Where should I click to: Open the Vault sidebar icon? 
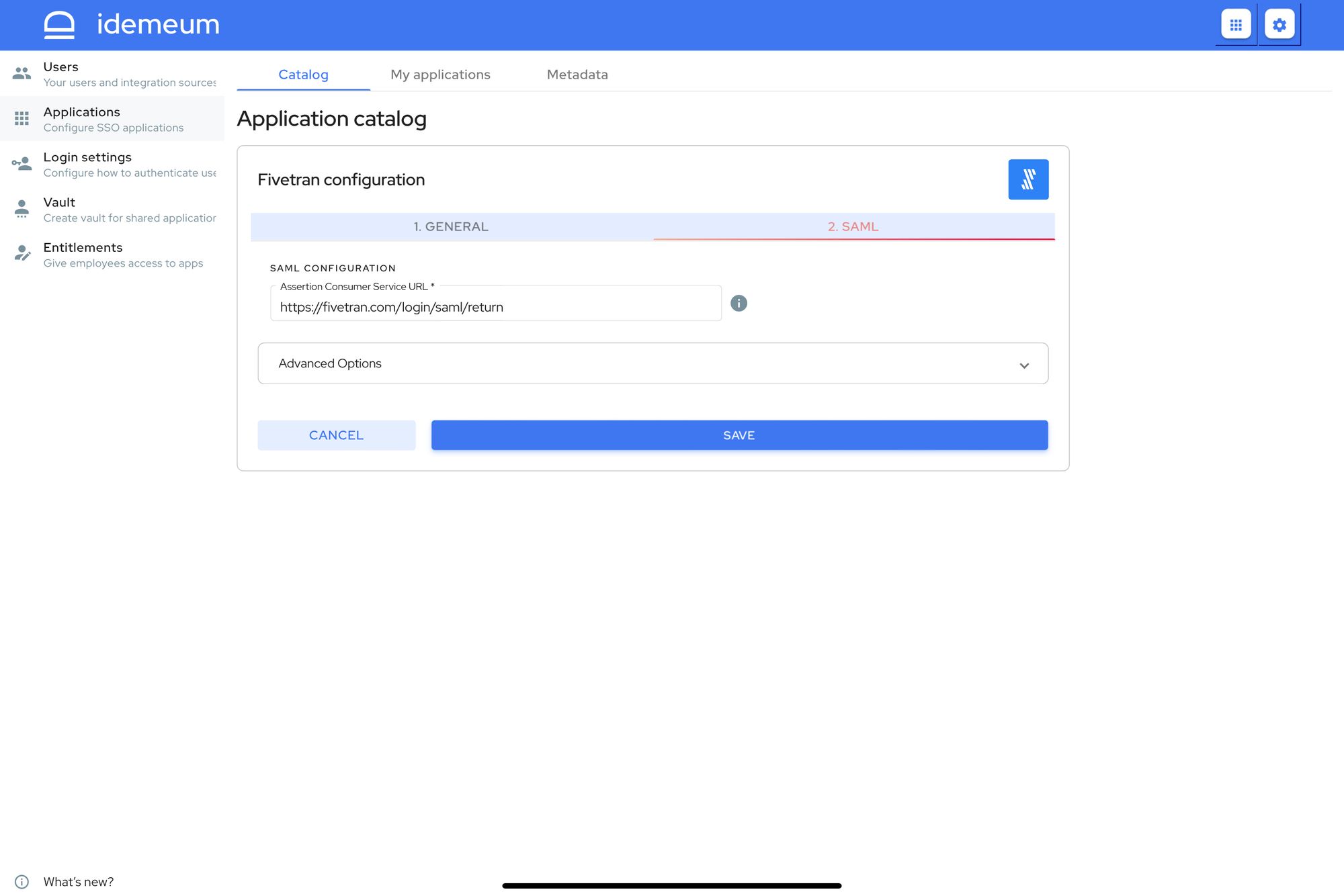coord(22,209)
